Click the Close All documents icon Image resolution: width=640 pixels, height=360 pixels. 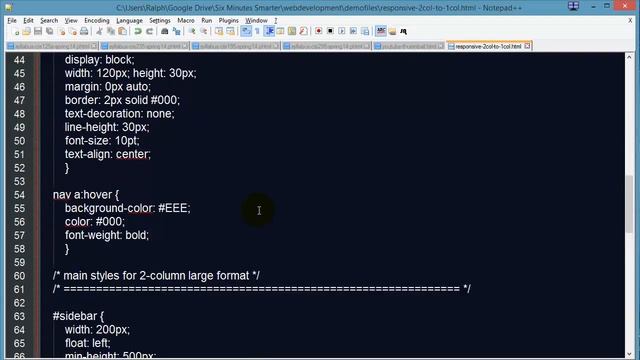click(73, 31)
